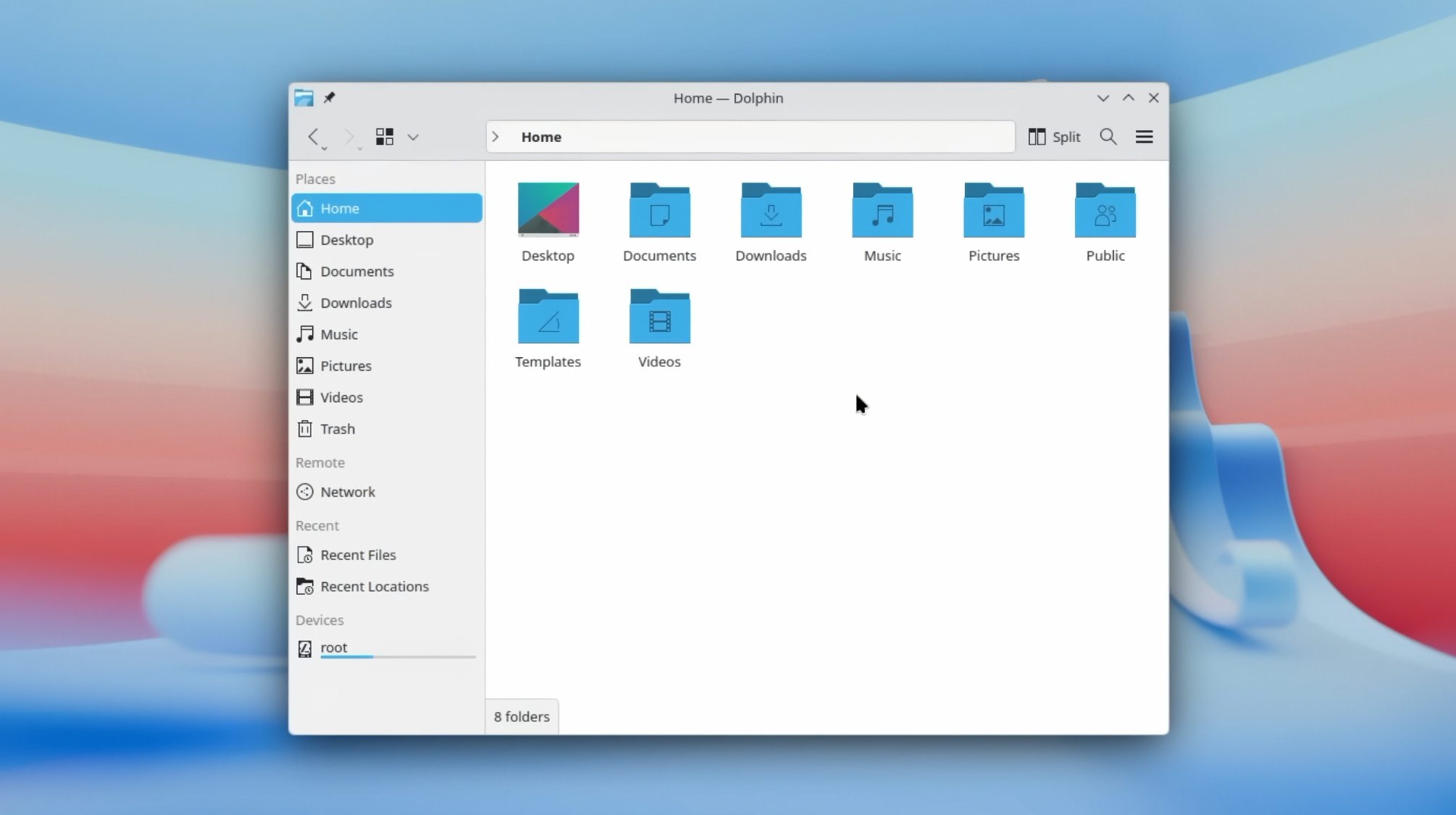Select the Public folder icon
Image resolution: width=1456 pixels, height=815 pixels.
coord(1105,209)
